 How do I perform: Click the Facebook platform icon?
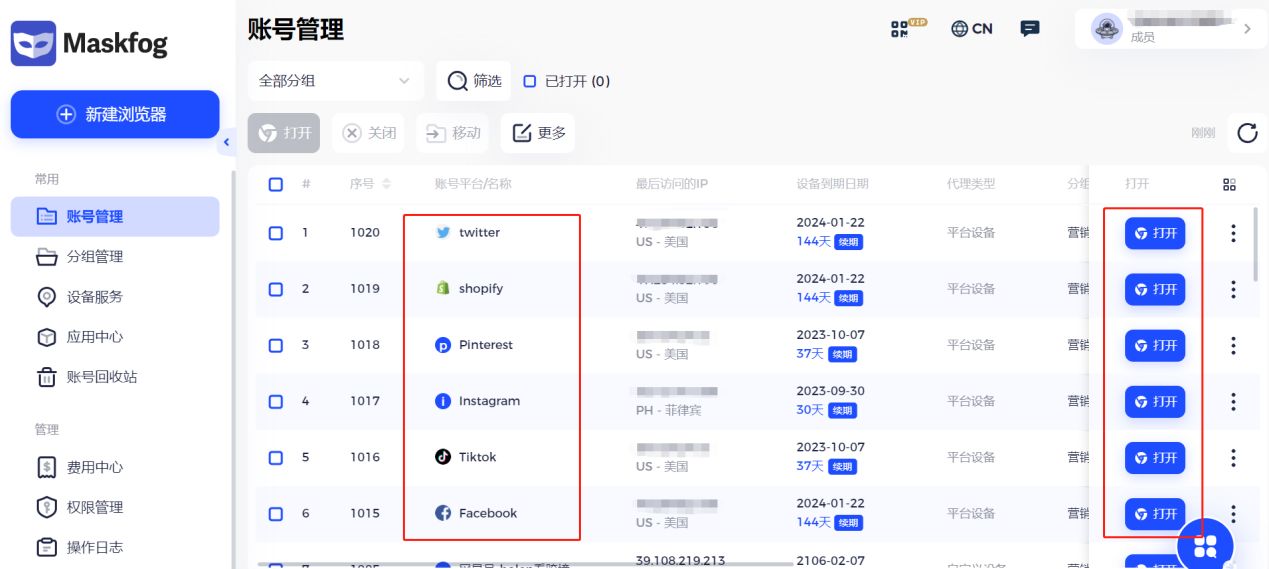tap(443, 513)
